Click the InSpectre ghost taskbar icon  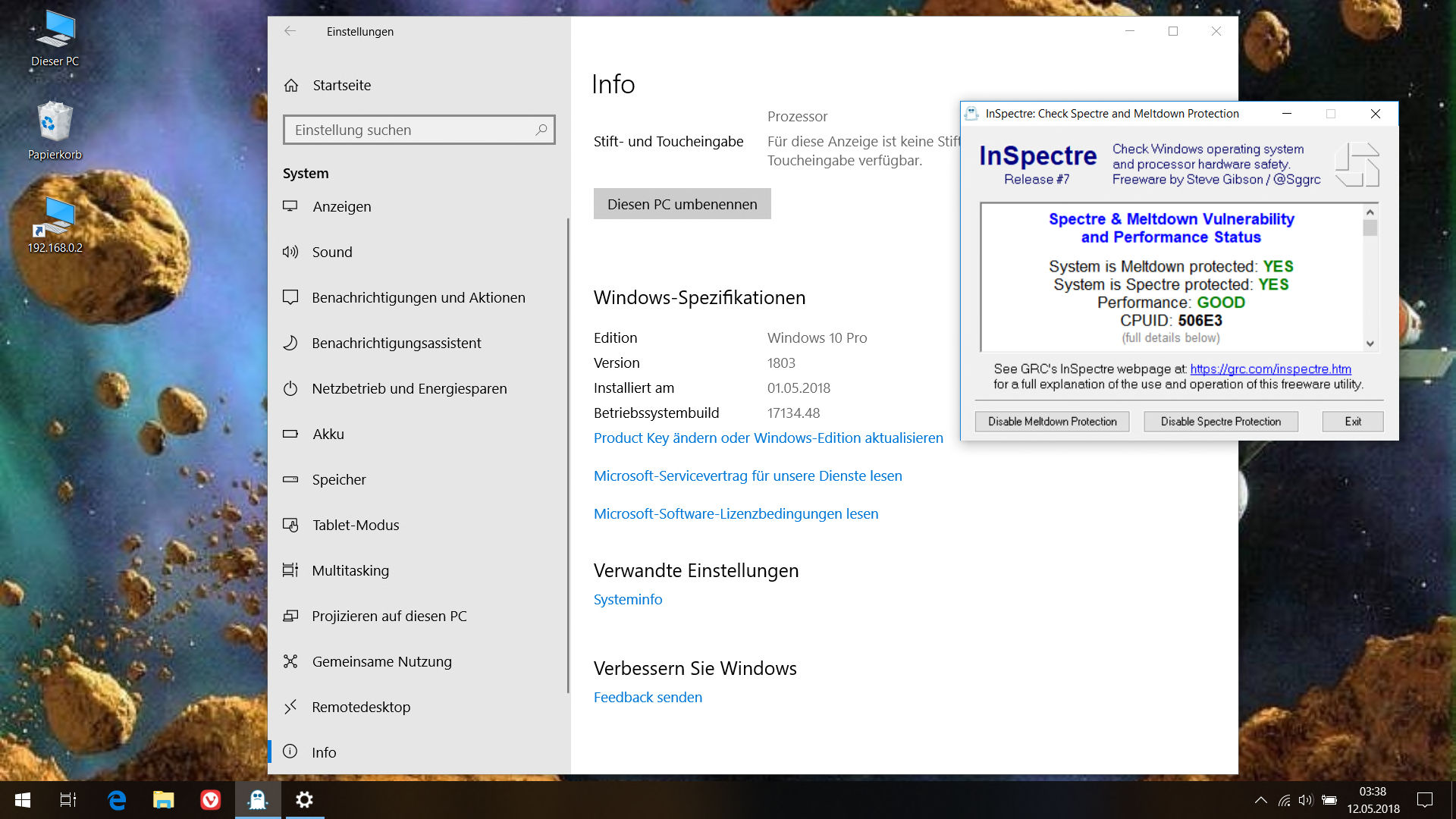[258, 799]
